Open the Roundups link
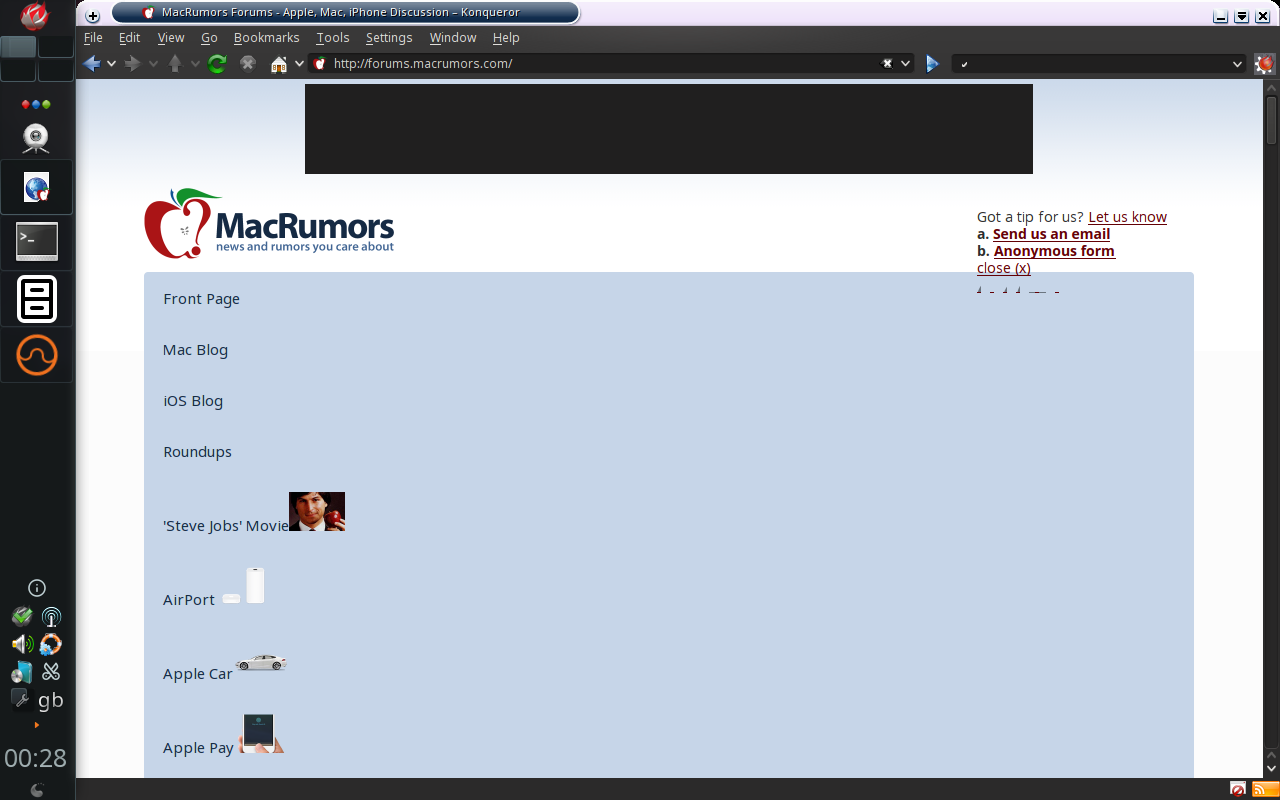 (x=198, y=452)
